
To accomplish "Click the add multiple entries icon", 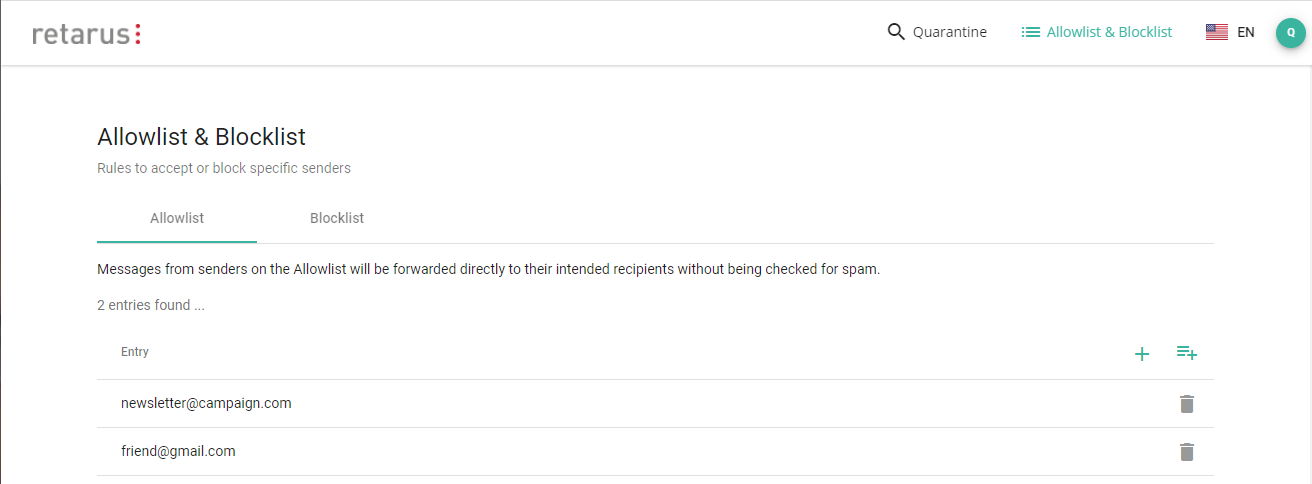I will pyautogui.click(x=1187, y=352).
